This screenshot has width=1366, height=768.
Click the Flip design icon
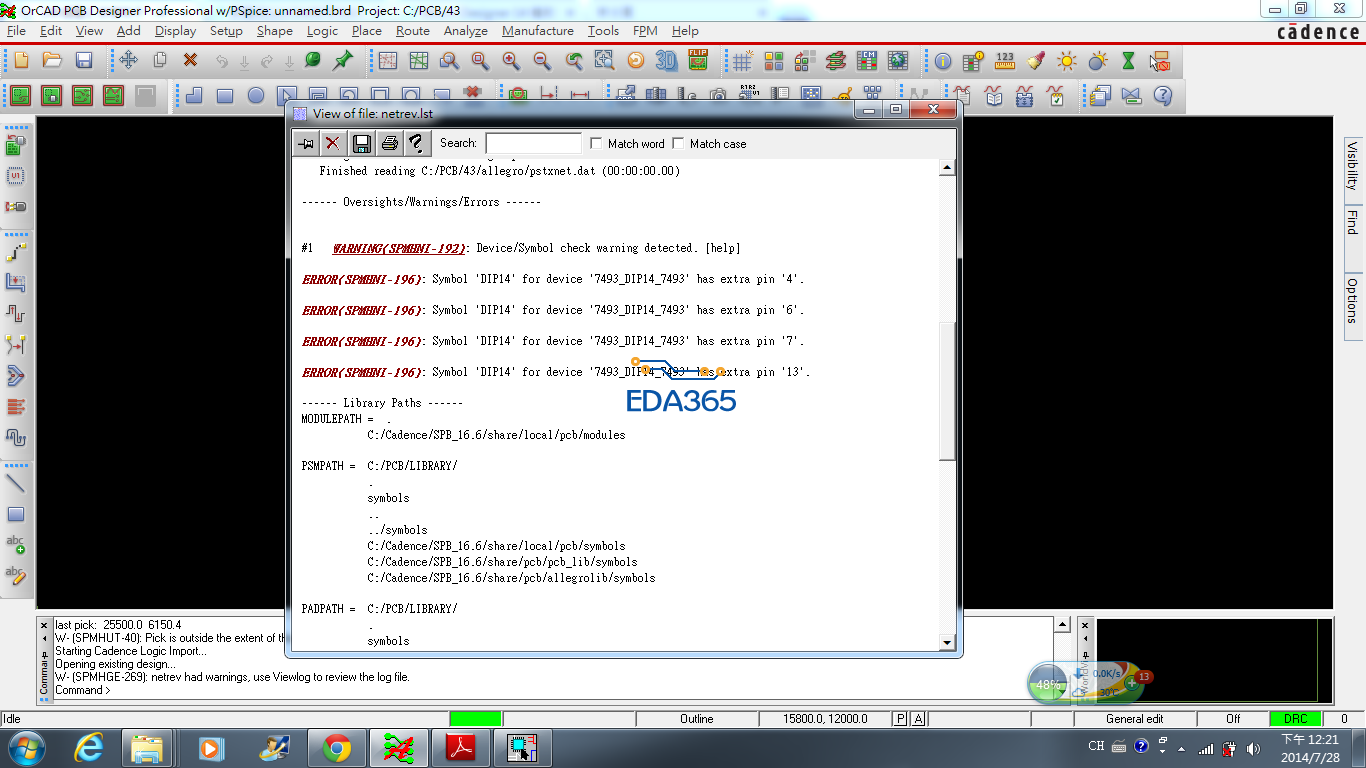(697, 60)
